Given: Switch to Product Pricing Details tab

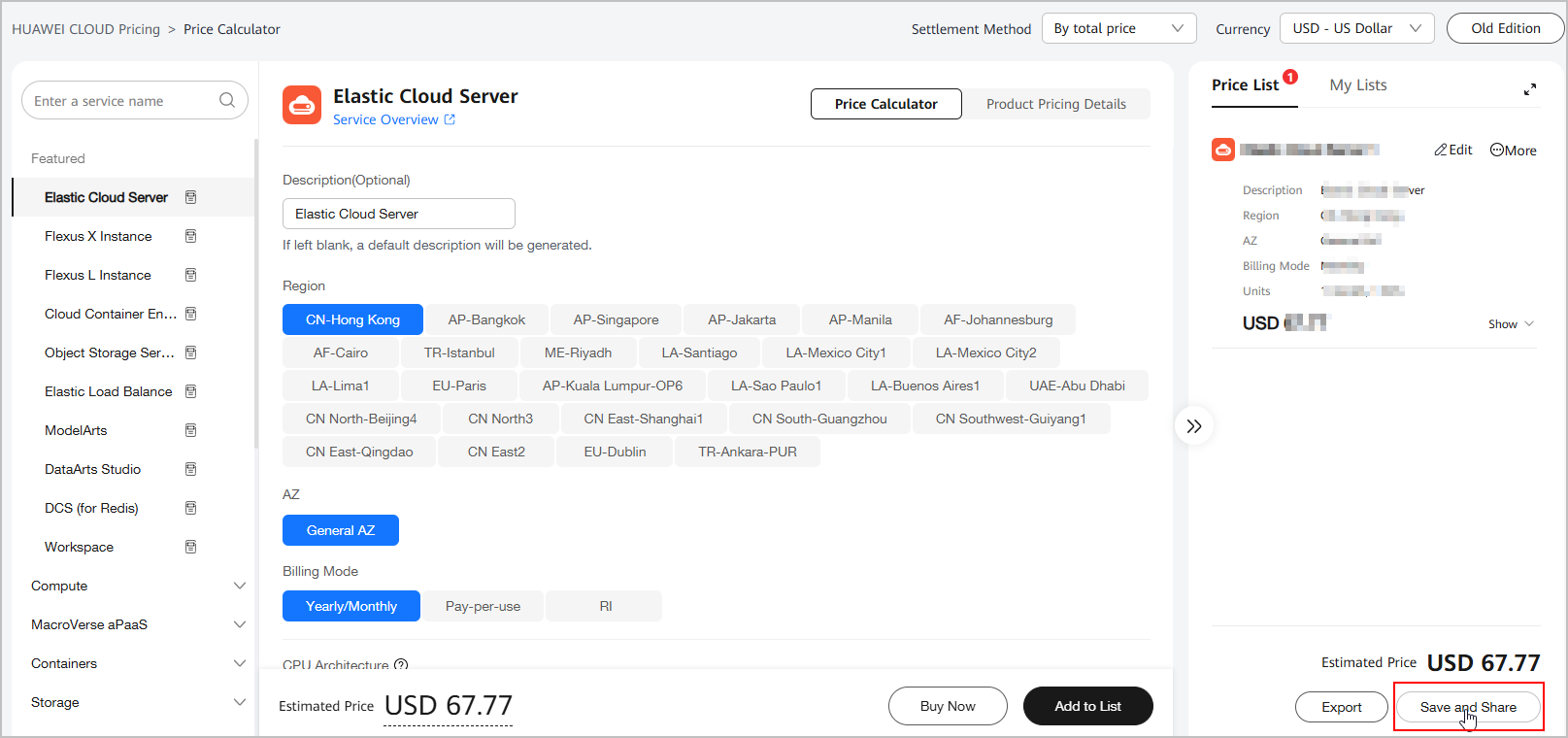Looking at the screenshot, I should click(1055, 104).
